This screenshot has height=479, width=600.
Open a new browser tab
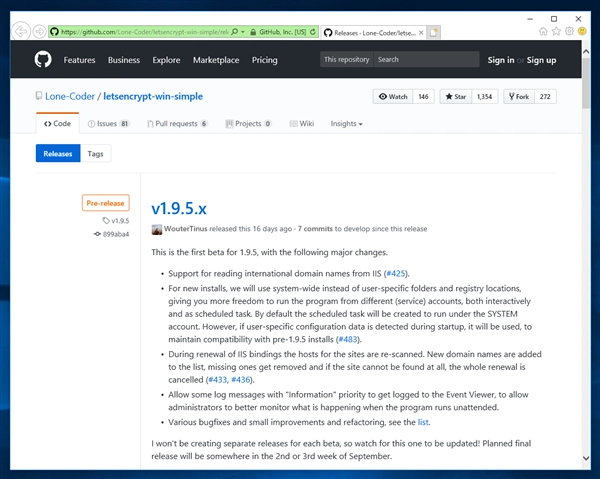(x=434, y=33)
